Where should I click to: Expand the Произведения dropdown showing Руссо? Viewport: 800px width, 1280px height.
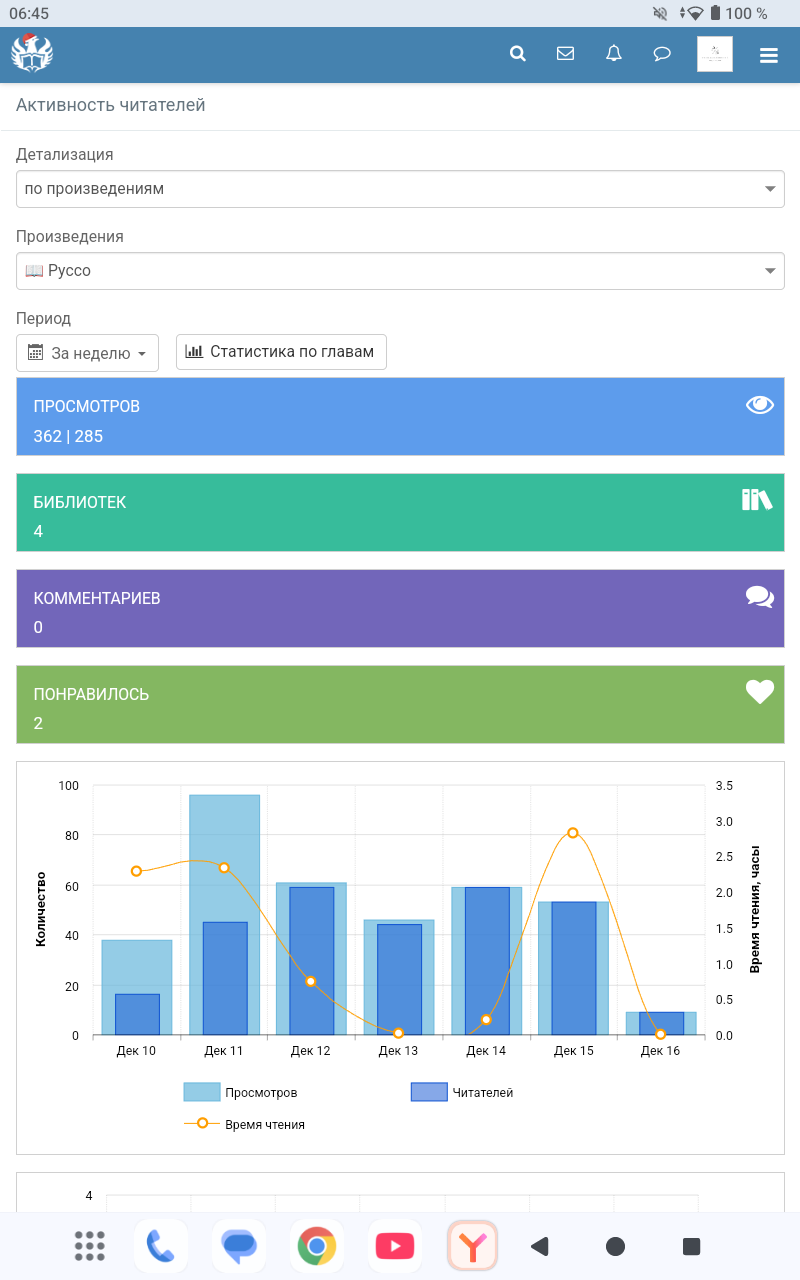[x=400, y=271]
